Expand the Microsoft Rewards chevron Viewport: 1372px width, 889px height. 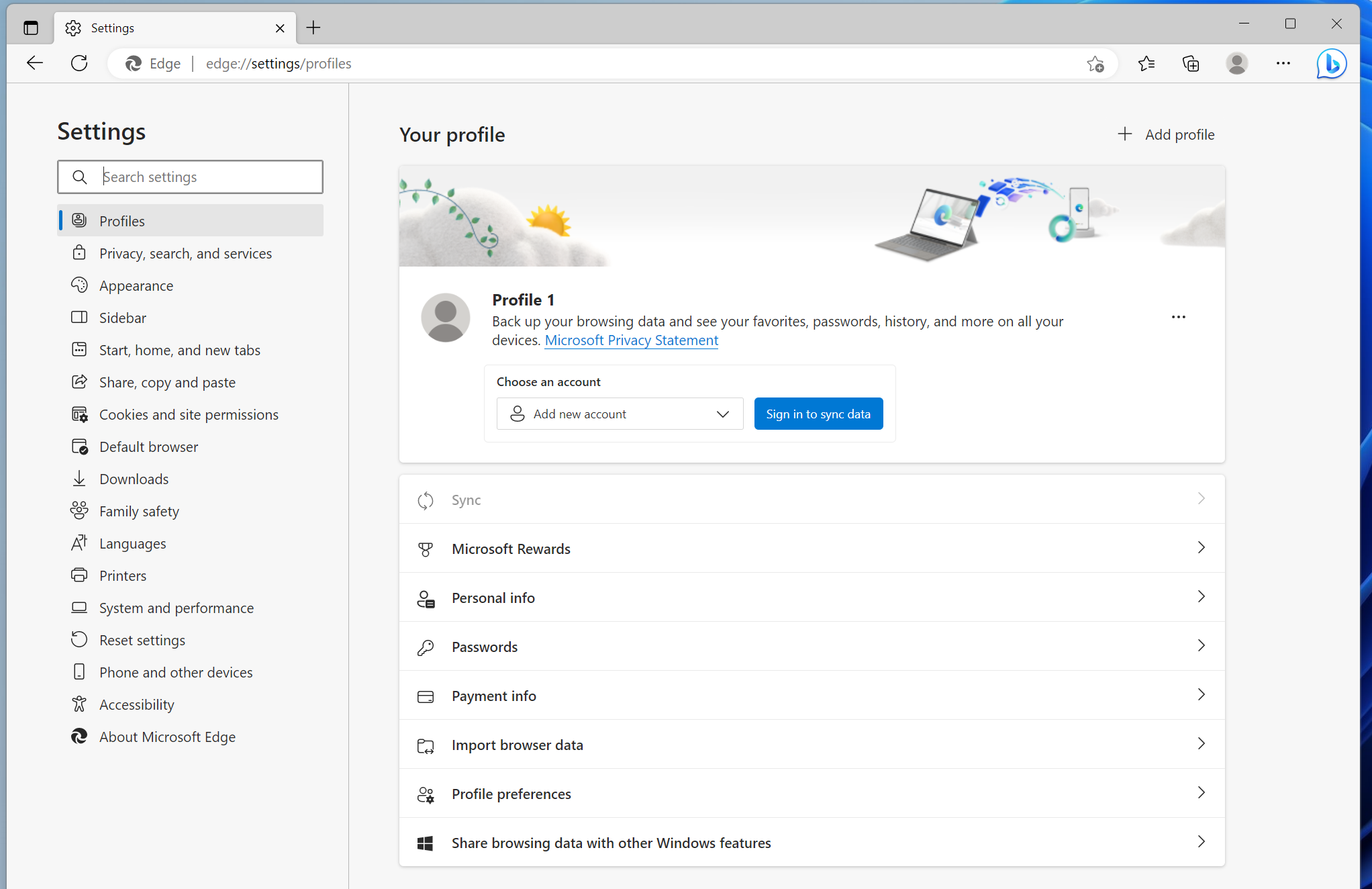tap(1201, 548)
